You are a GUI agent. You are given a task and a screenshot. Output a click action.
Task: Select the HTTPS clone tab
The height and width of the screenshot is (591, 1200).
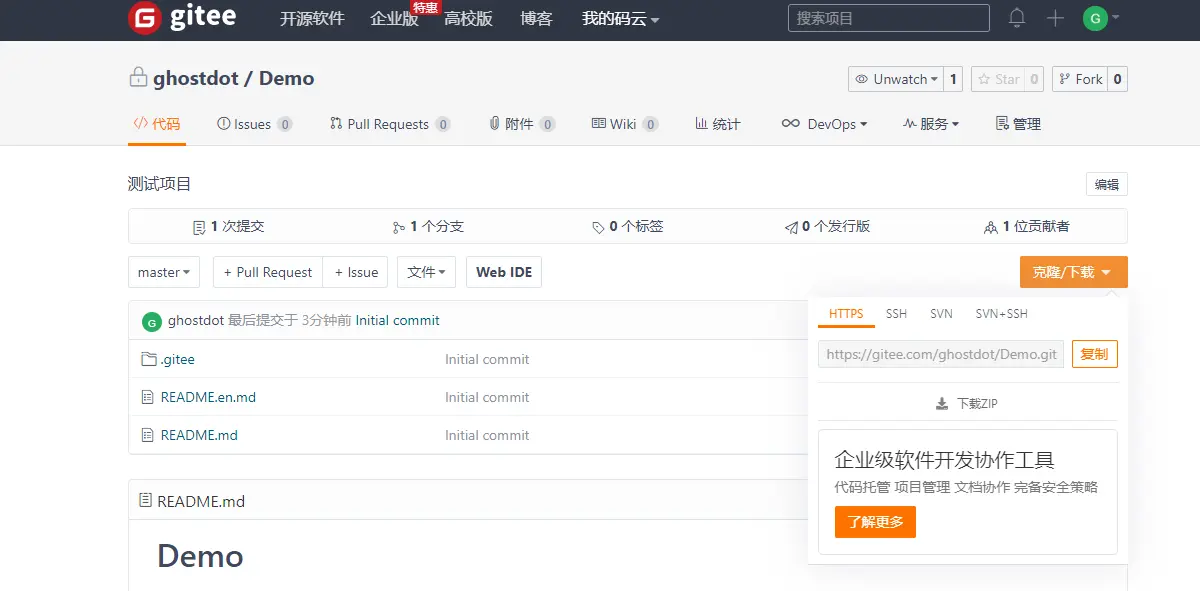click(x=846, y=314)
